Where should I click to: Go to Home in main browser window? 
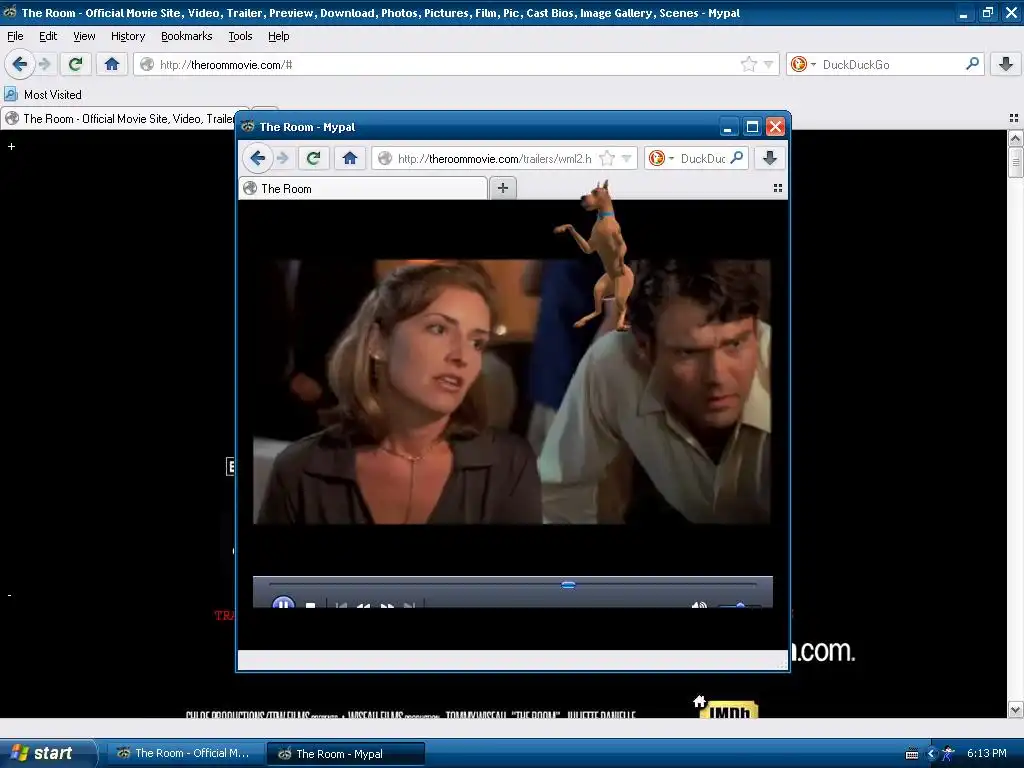112,64
